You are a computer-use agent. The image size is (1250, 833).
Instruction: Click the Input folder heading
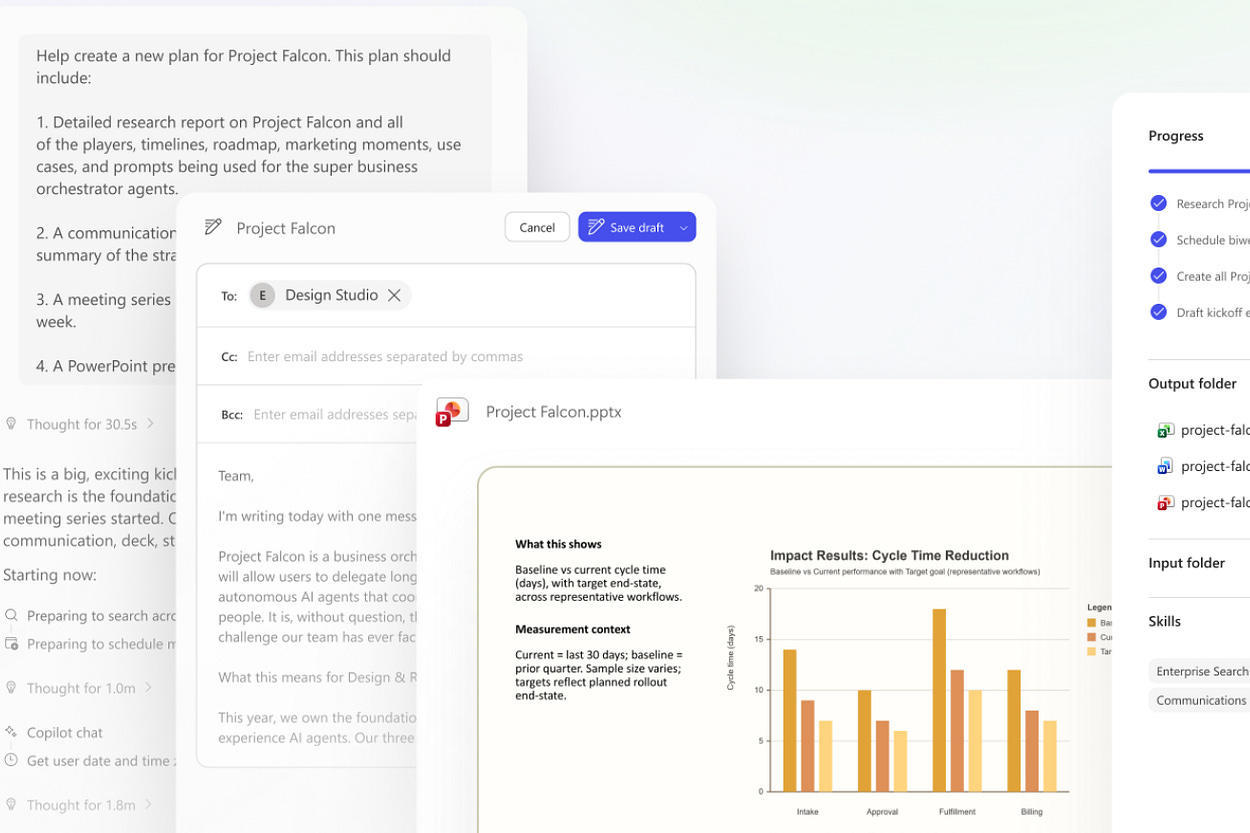(x=1186, y=563)
